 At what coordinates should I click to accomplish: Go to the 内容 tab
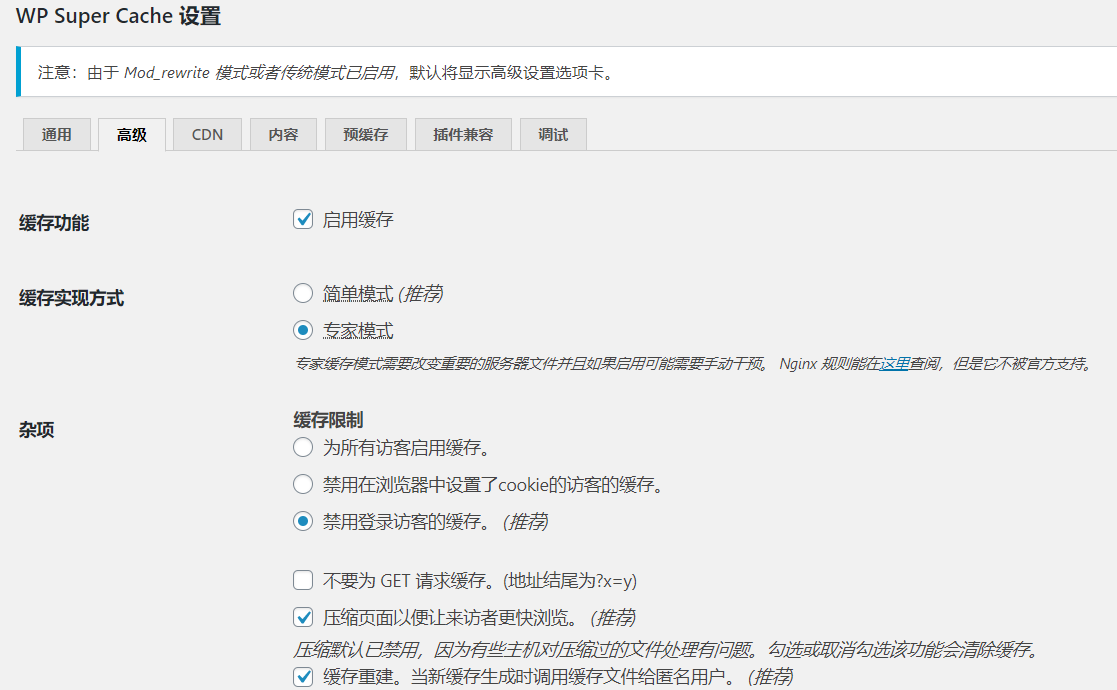coord(283,135)
